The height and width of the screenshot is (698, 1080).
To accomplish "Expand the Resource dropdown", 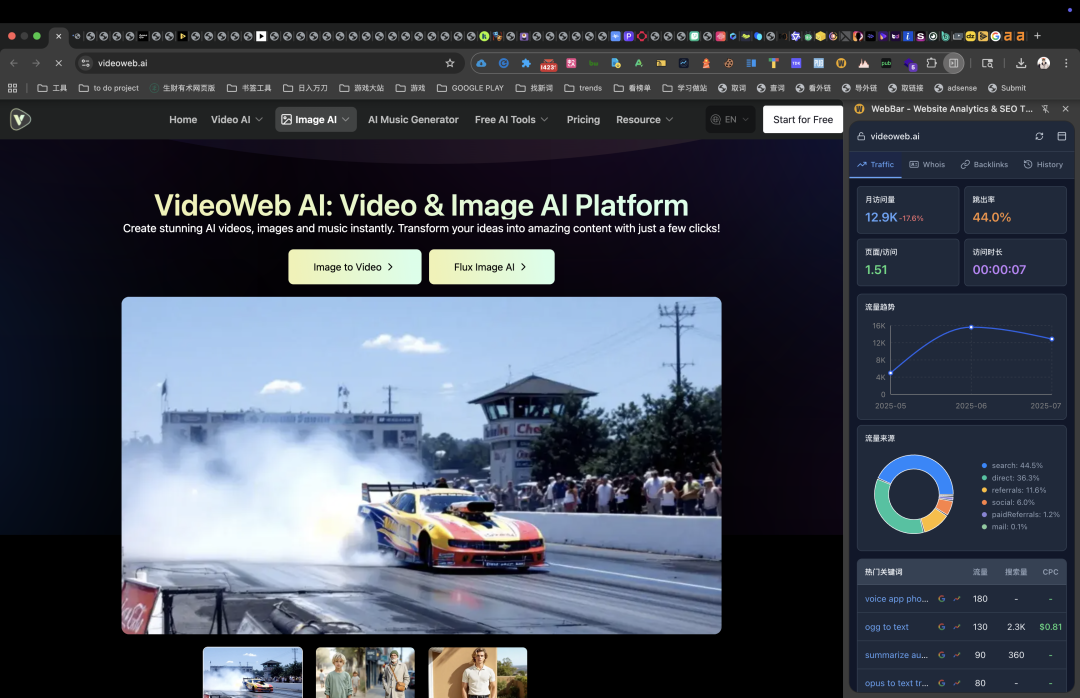I will 644,119.
